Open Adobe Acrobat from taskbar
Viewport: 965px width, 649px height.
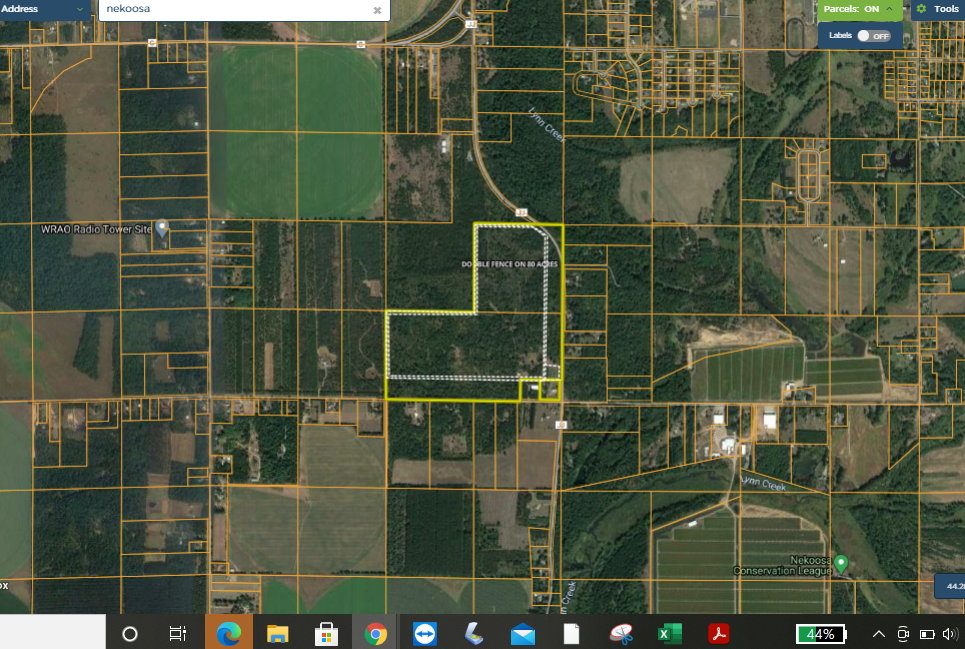point(718,633)
